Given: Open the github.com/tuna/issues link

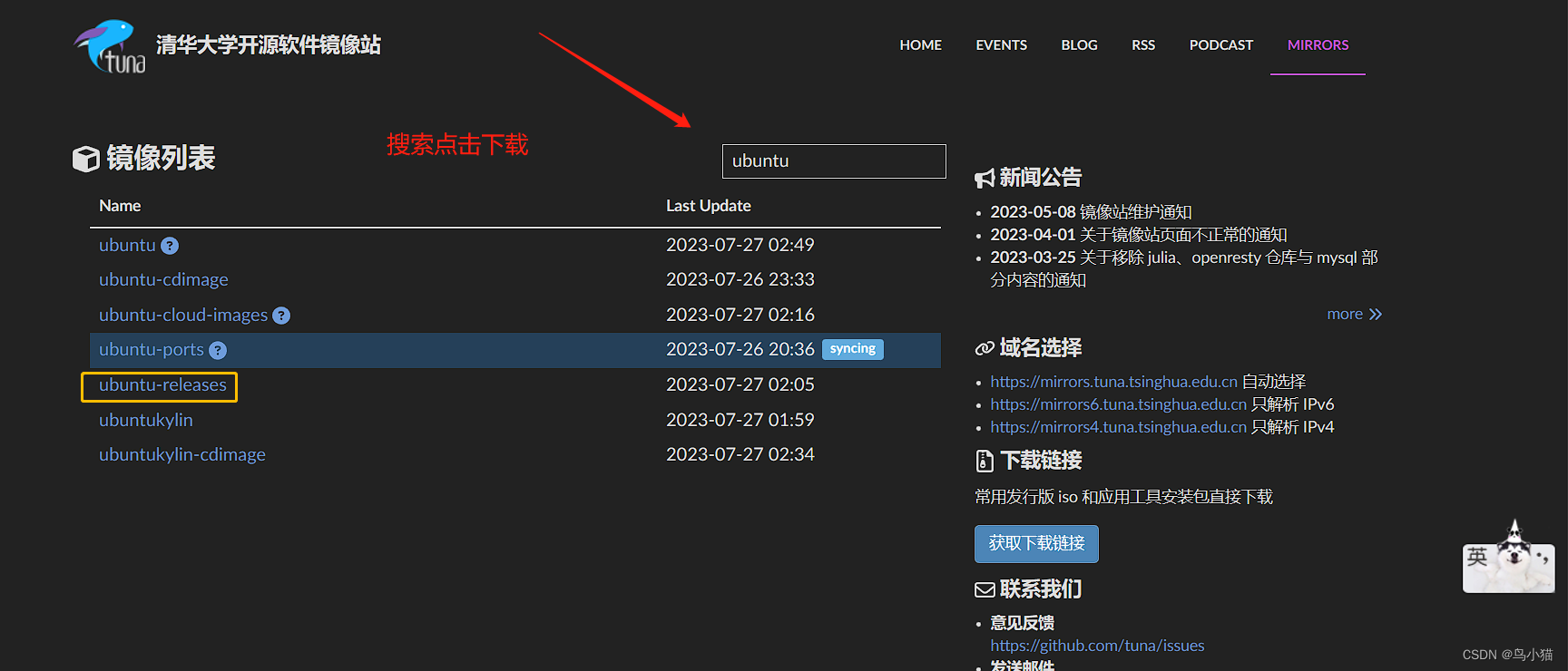Looking at the screenshot, I should (x=1097, y=646).
